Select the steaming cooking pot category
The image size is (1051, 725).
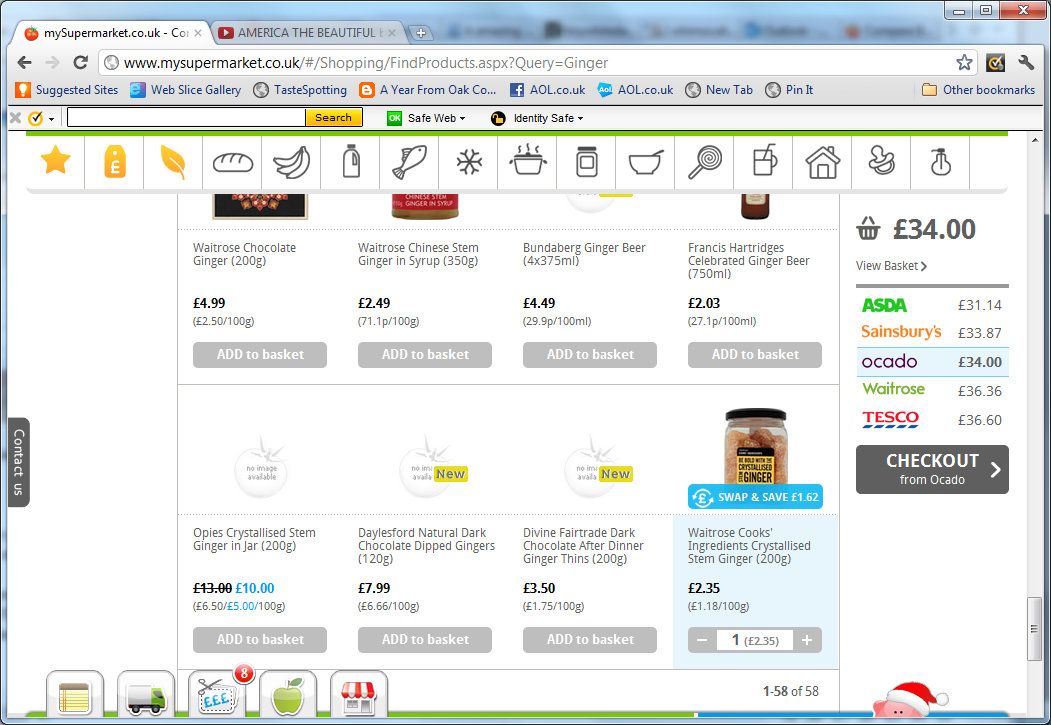(x=528, y=161)
